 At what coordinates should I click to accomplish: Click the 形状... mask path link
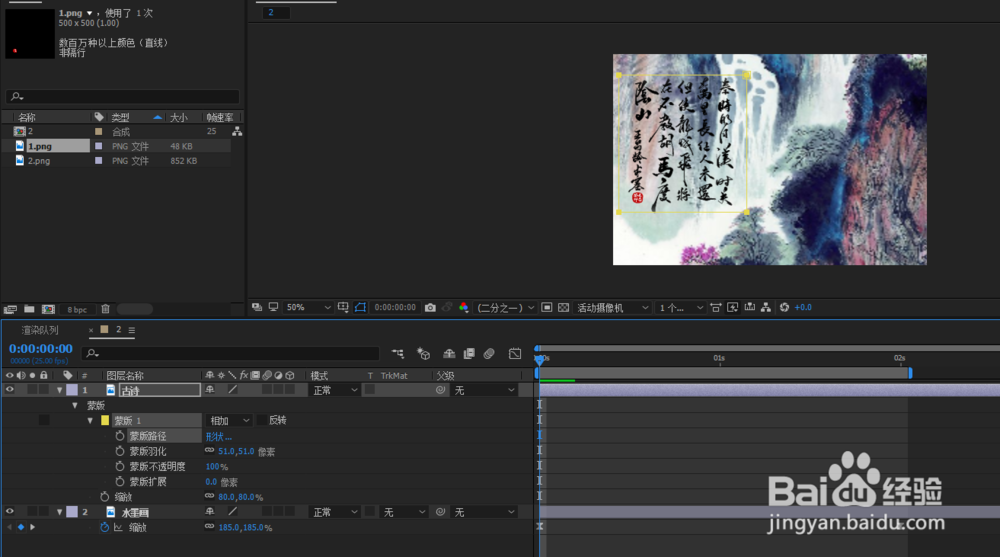click(x=219, y=436)
